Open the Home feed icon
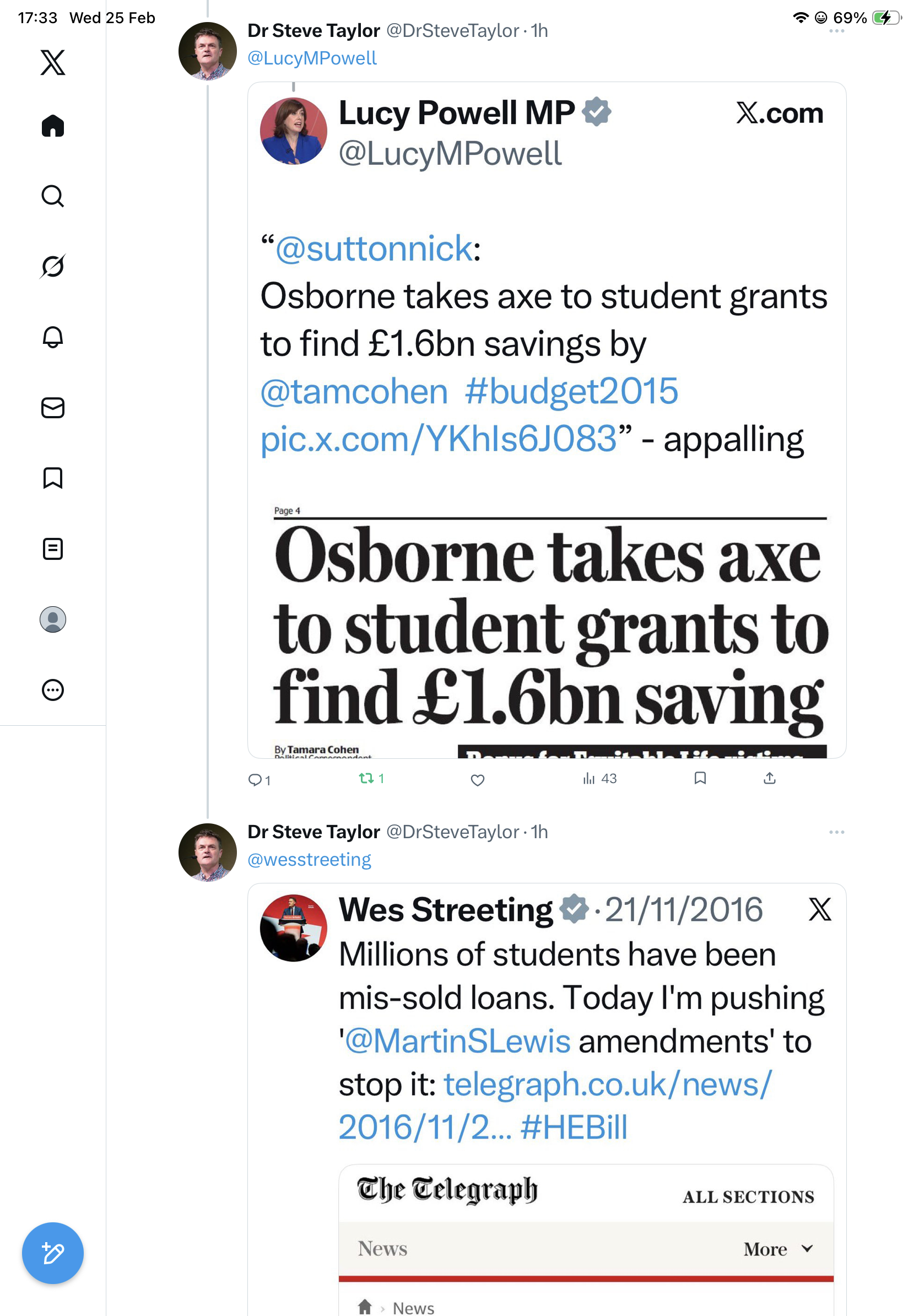 53,126
